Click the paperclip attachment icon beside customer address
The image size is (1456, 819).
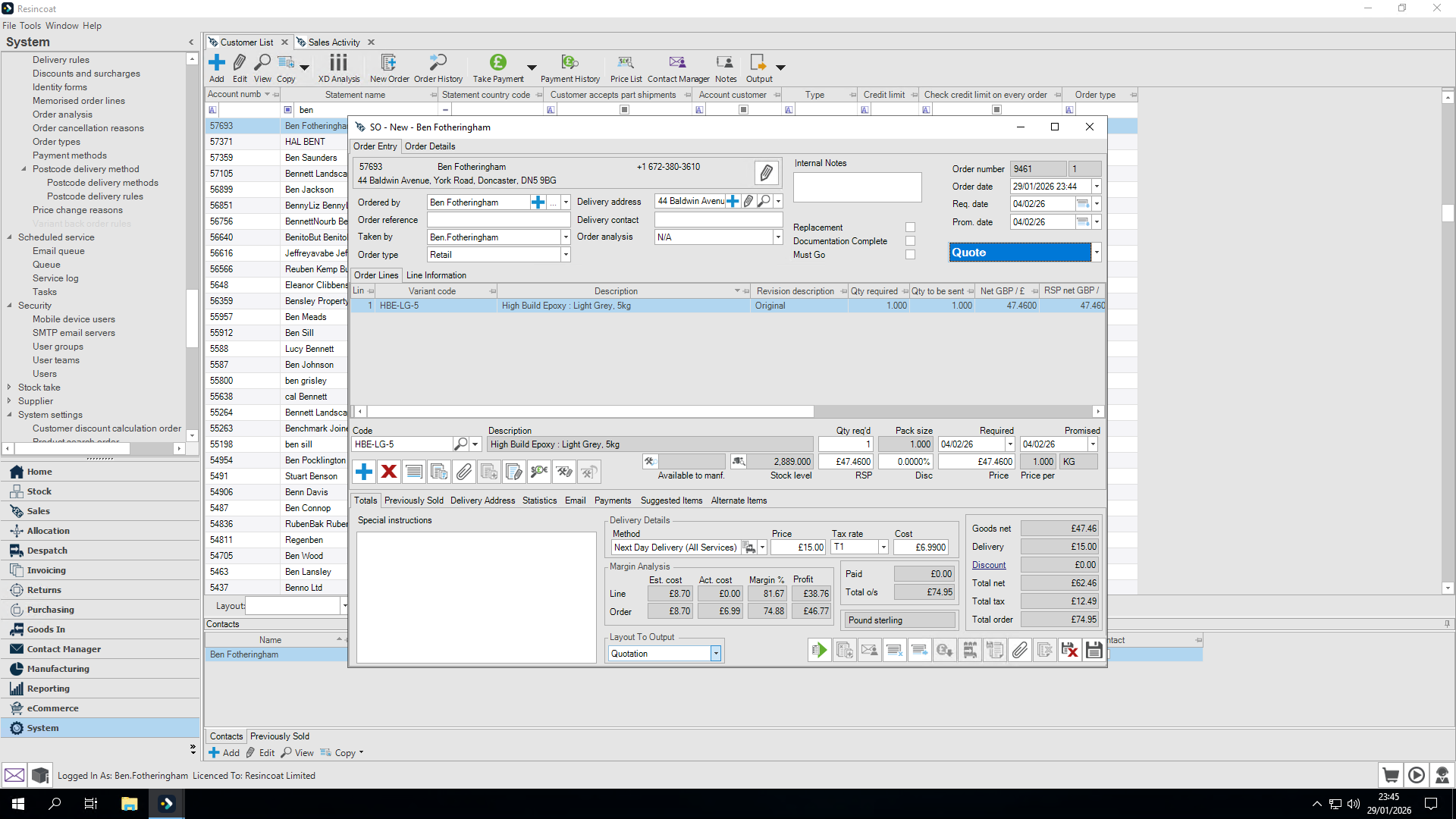coord(766,173)
